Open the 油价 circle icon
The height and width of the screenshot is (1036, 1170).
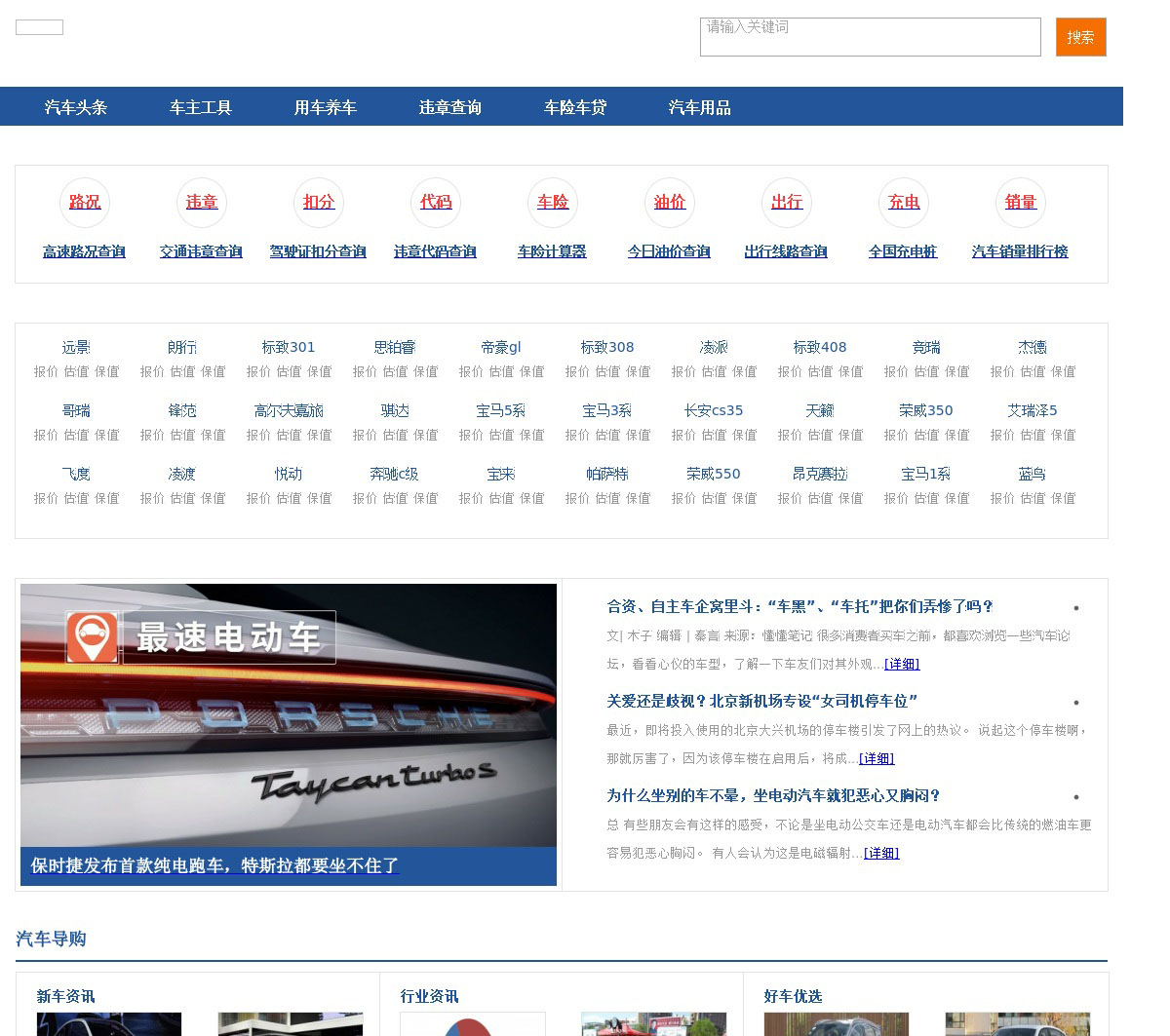coord(670,202)
